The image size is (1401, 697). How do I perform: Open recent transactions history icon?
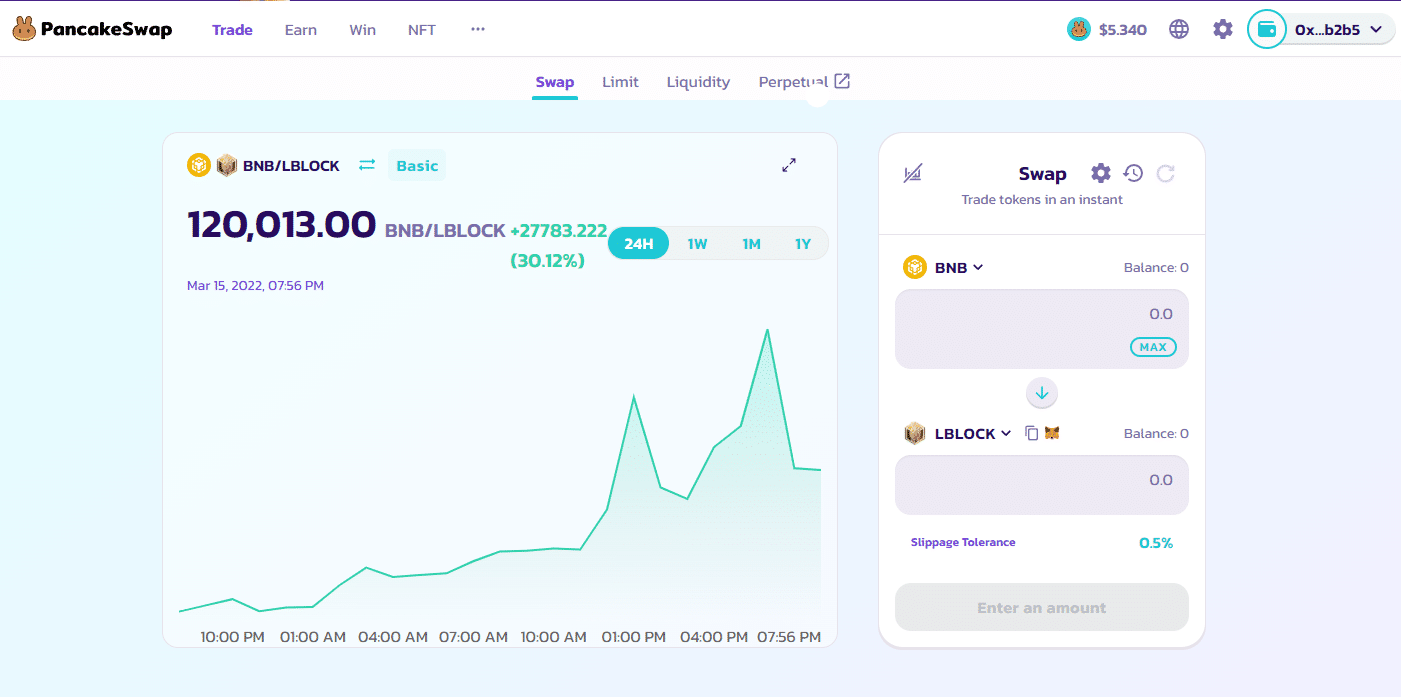[x=1133, y=173]
